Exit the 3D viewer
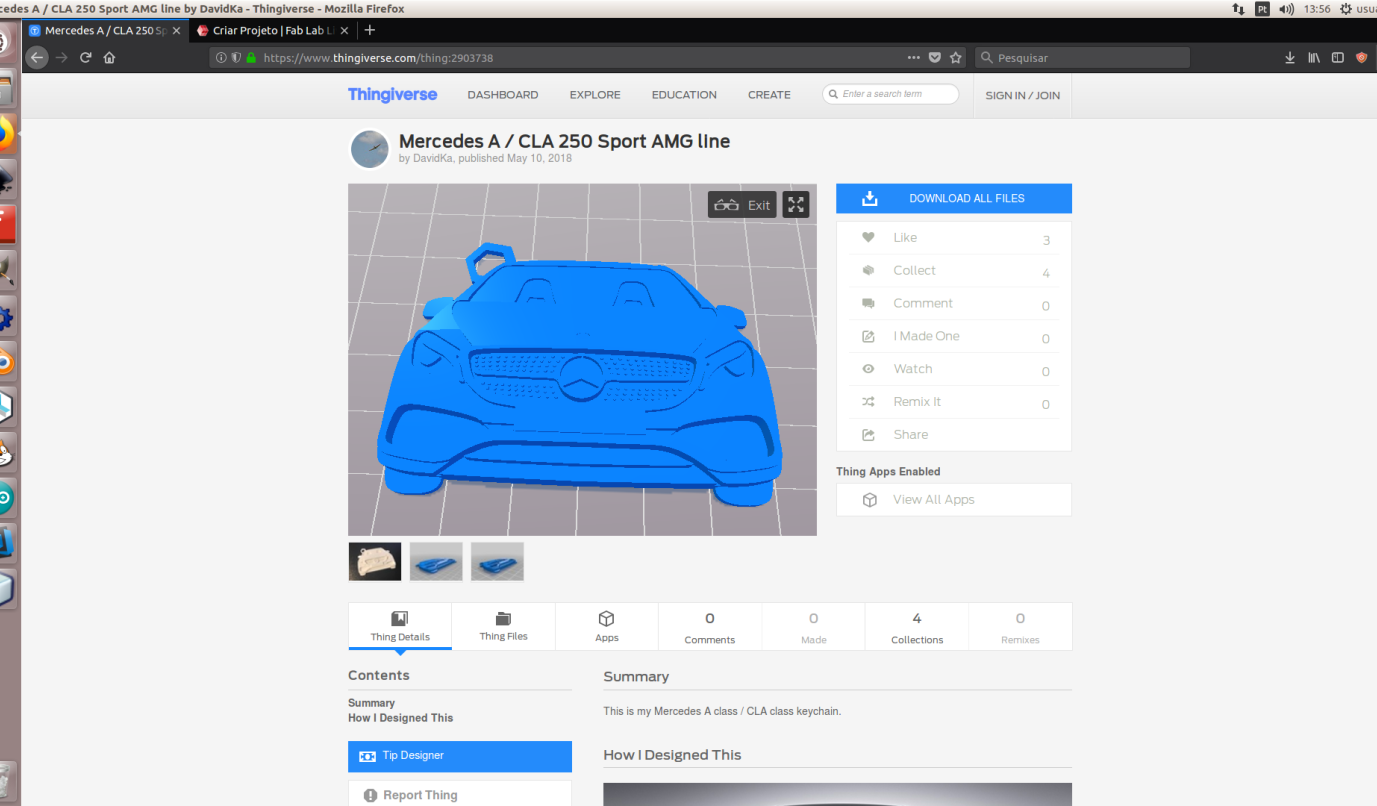 pos(742,205)
